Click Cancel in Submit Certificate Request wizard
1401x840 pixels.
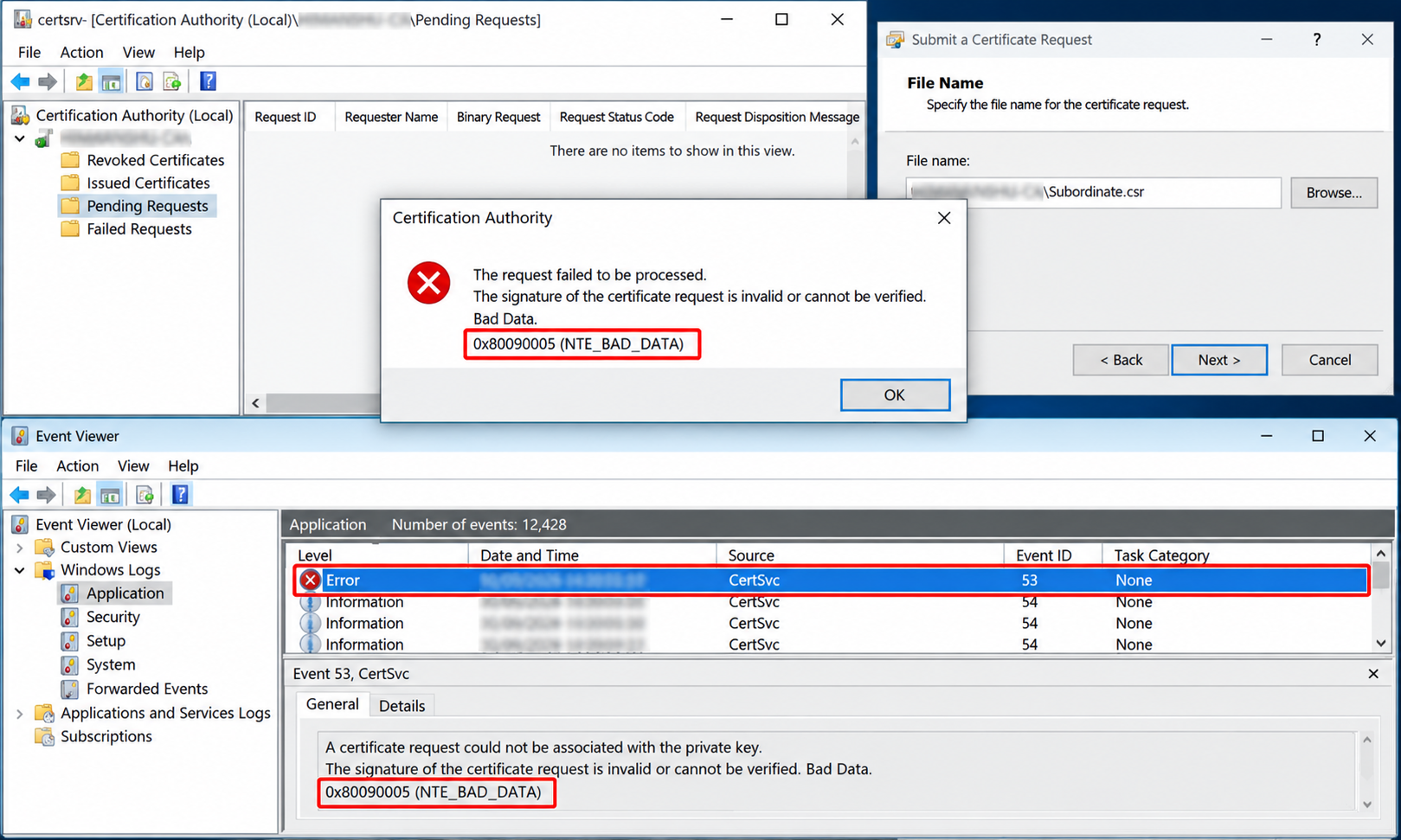pos(1329,360)
